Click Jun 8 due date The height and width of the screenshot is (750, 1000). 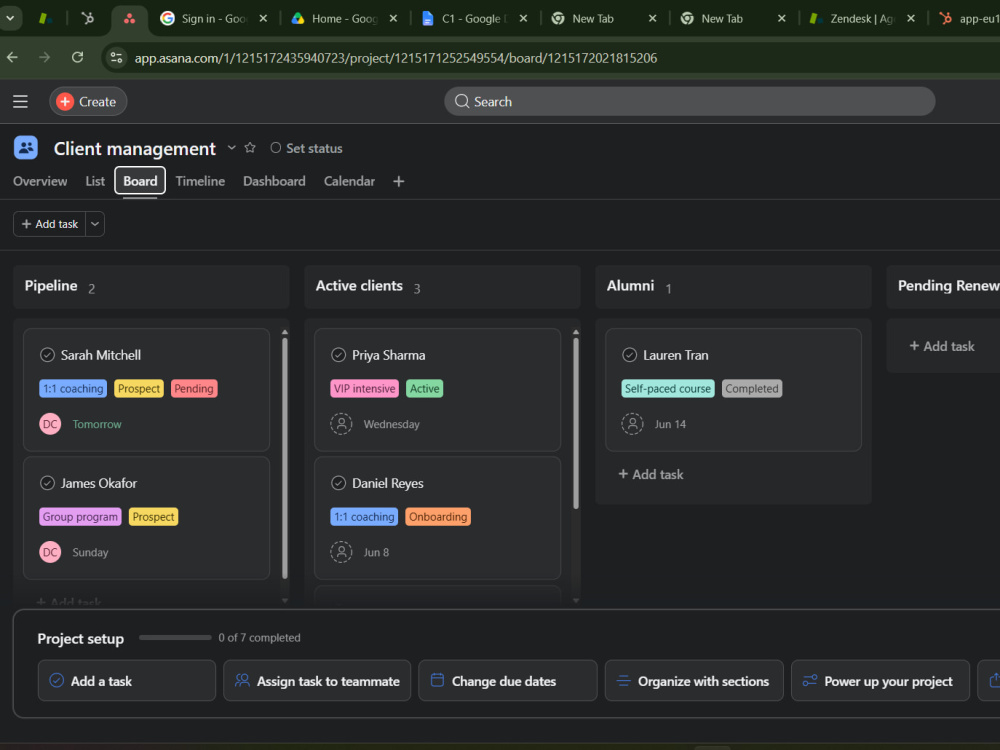point(376,553)
